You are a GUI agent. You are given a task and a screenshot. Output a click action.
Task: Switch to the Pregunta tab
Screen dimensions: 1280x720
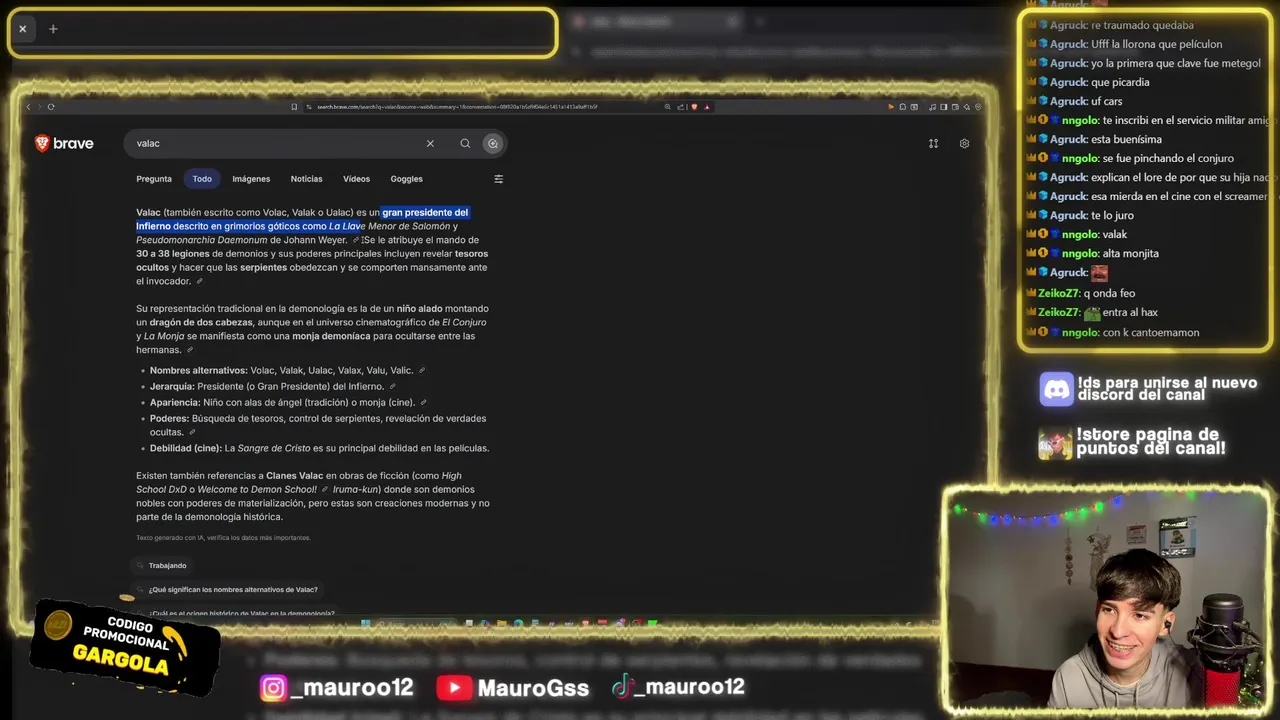(x=154, y=179)
